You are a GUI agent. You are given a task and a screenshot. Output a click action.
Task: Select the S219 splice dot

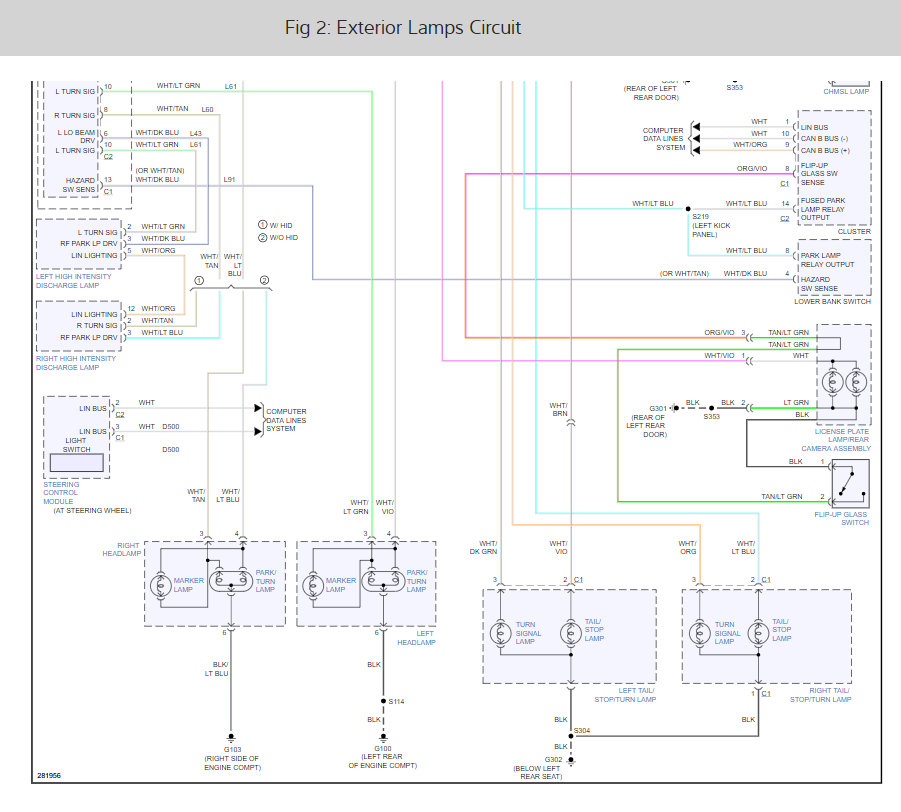[688, 209]
